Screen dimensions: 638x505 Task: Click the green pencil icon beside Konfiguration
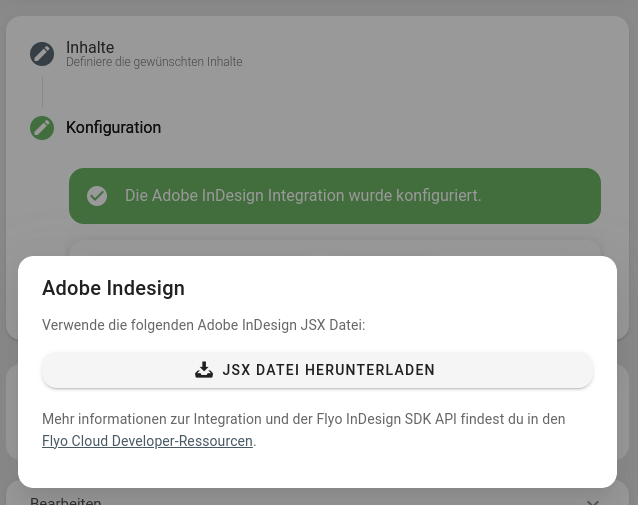pyautogui.click(x=42, y=128)
